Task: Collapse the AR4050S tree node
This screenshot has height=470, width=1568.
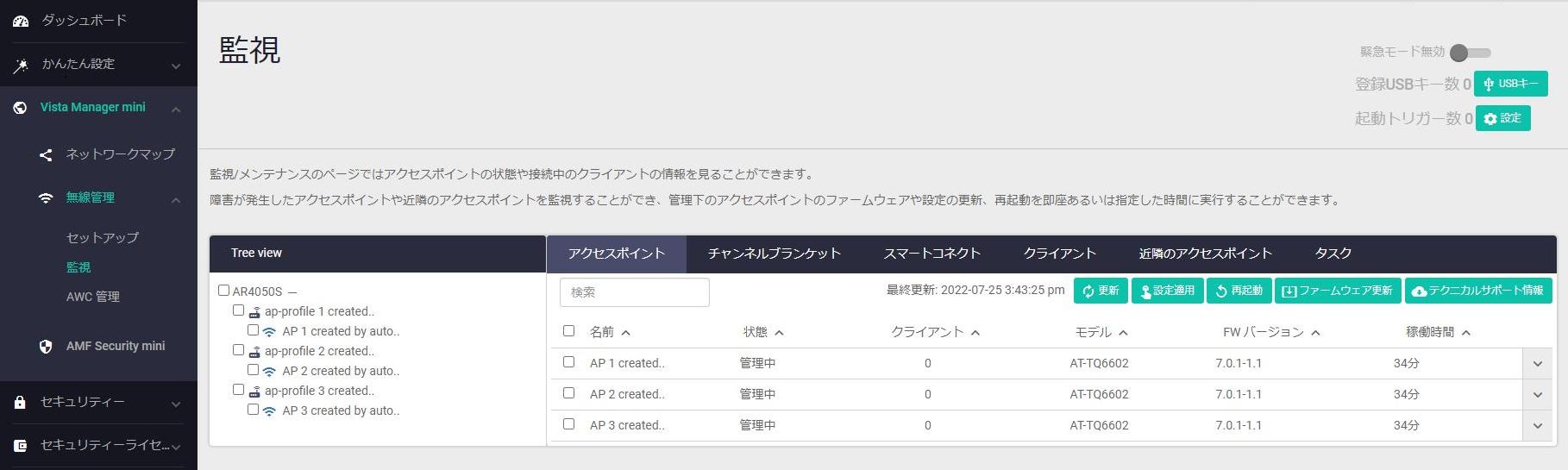Action: (292, 292)
